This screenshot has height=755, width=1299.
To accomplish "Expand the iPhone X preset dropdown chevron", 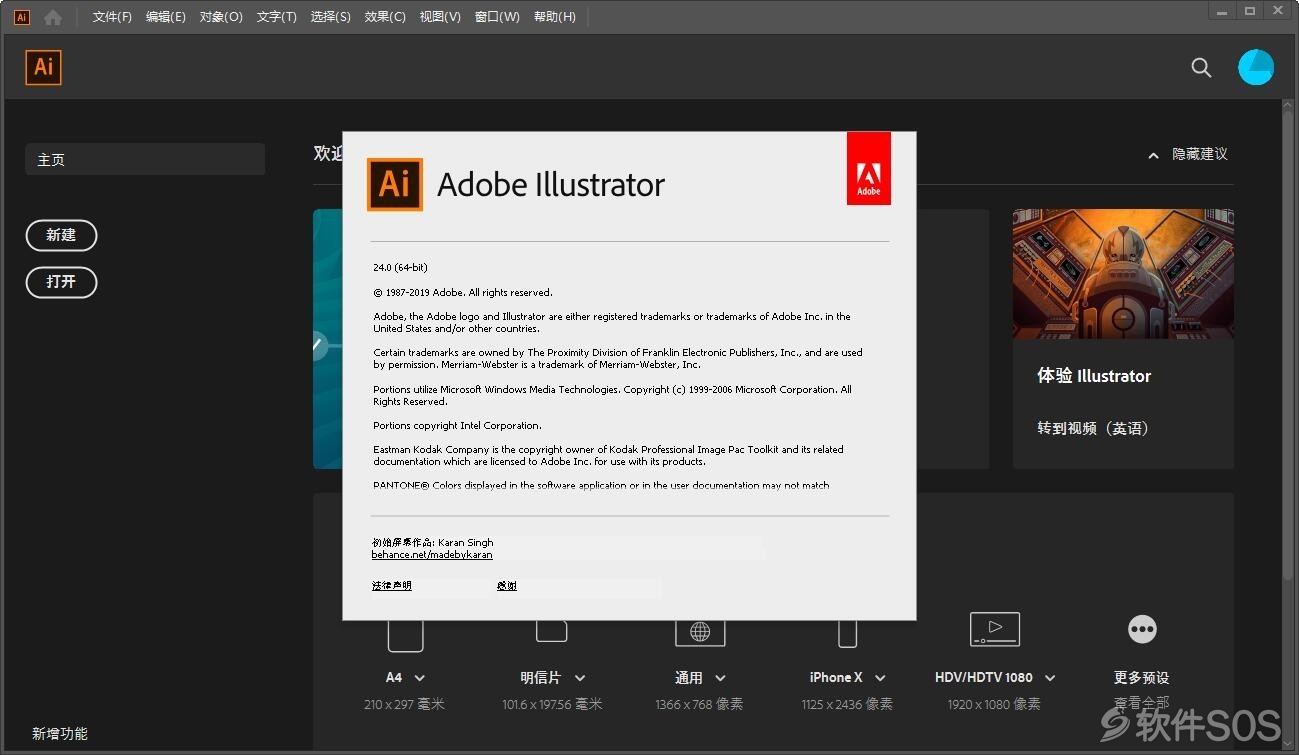I will point(879,678).
